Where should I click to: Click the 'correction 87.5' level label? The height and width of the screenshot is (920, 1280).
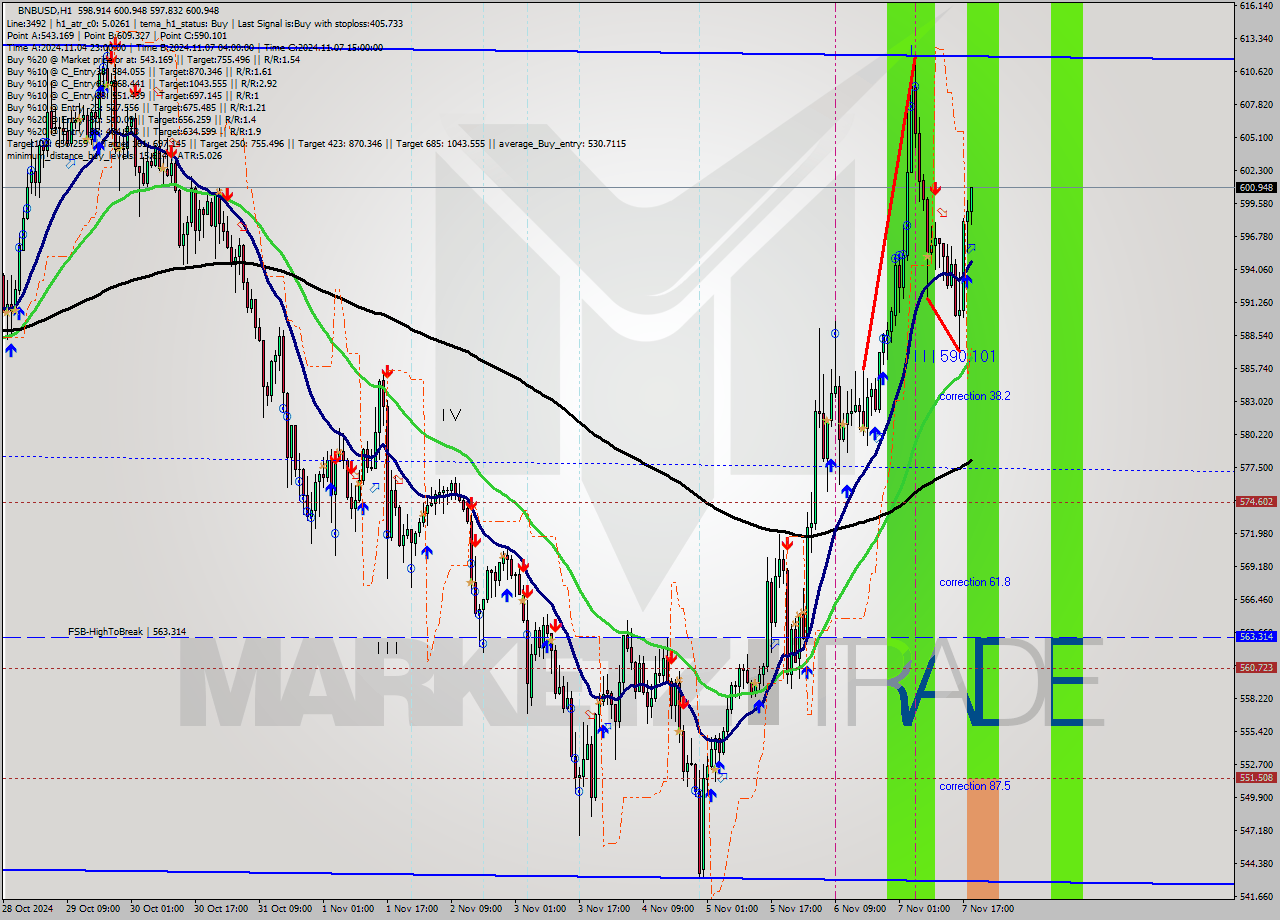point(975,786)
